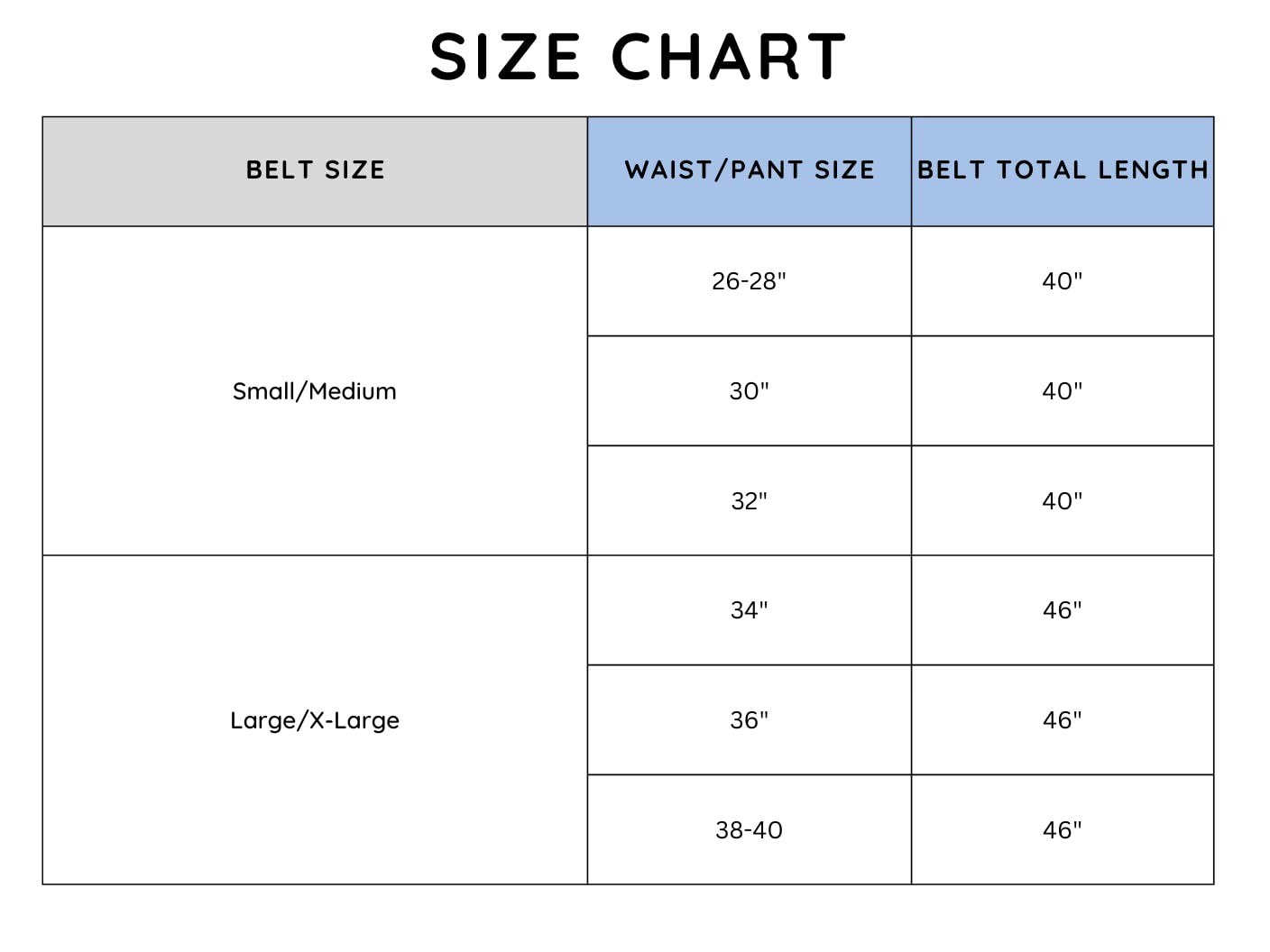1270x952 pixels.
Task: Click the 26-28" waist size cell
Action: point(749,281)
